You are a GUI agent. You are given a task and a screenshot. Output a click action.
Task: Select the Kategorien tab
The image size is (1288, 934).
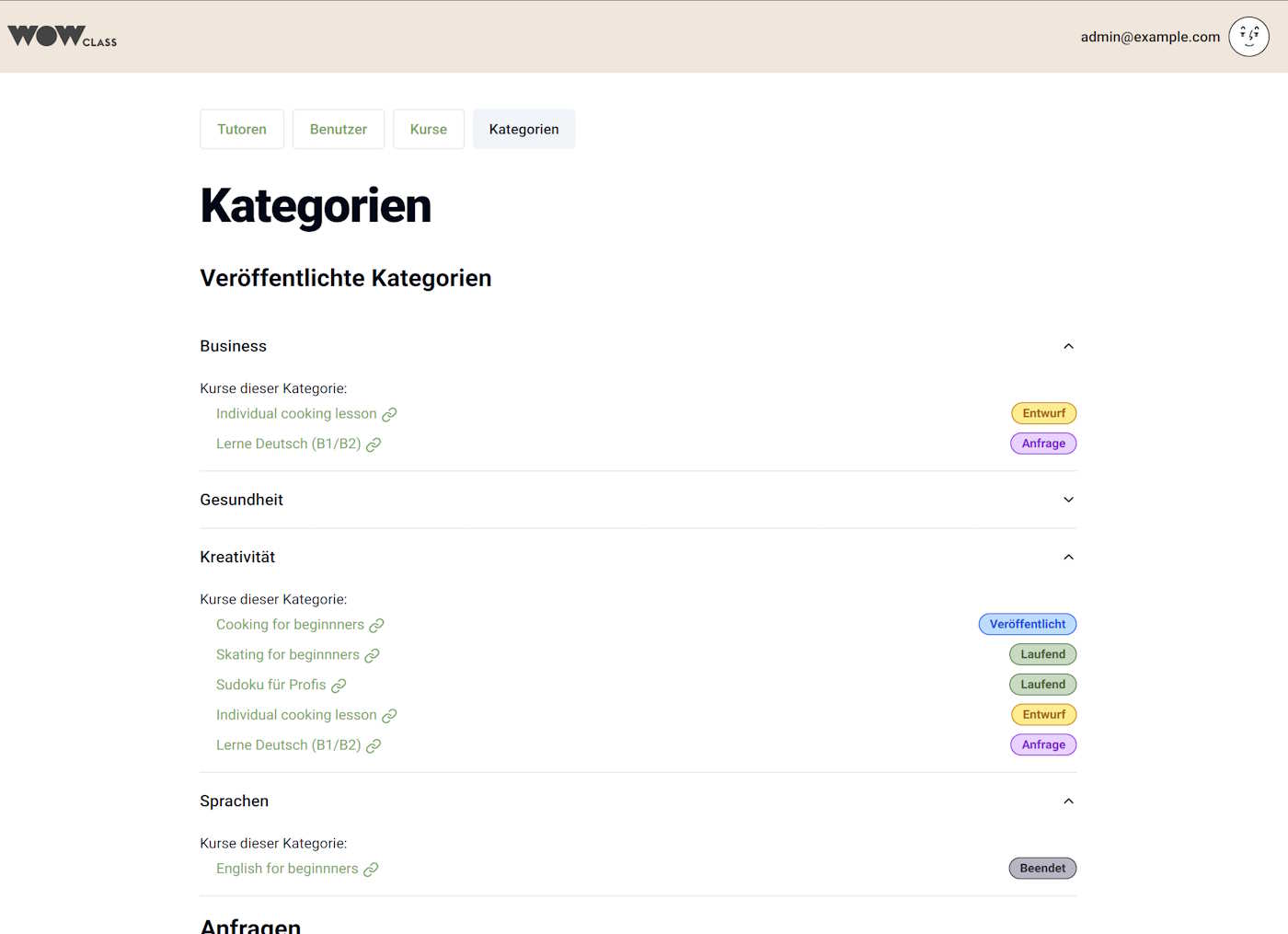click(x=524, y=129)
